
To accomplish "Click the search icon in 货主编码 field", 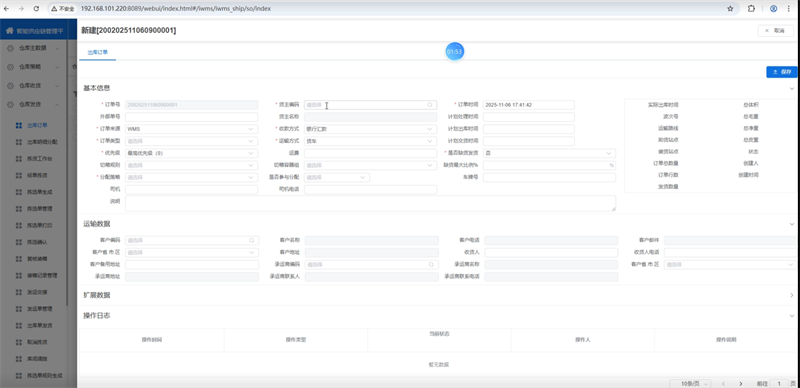I will tap(430, 105).
